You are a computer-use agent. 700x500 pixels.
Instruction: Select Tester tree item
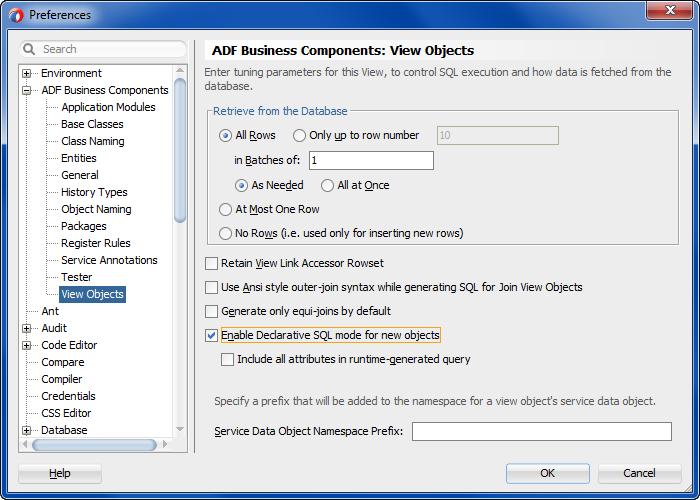pos(77,277)
